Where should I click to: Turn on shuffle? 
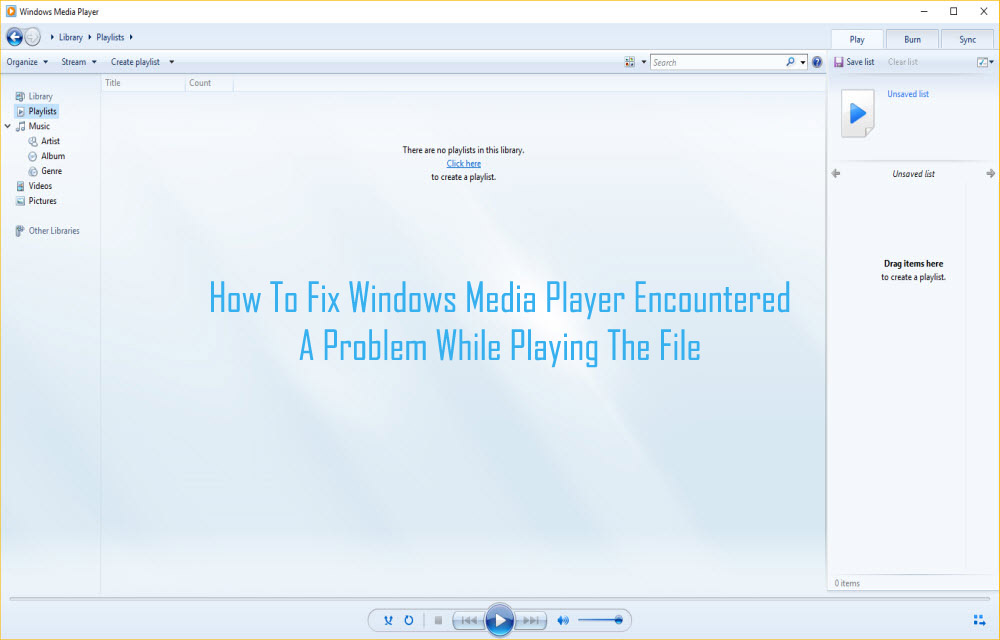coord(387,620)
